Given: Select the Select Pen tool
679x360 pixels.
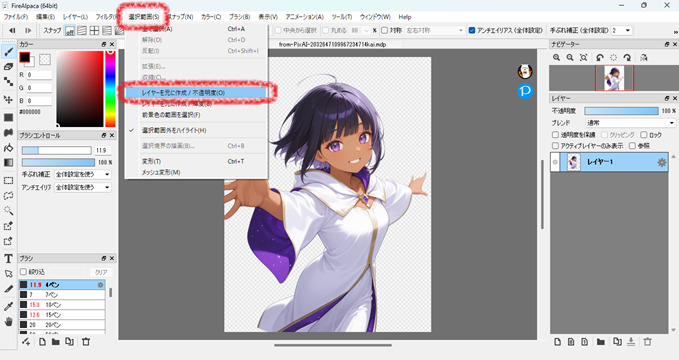Looking at the screenshot, I should point(8,226).
